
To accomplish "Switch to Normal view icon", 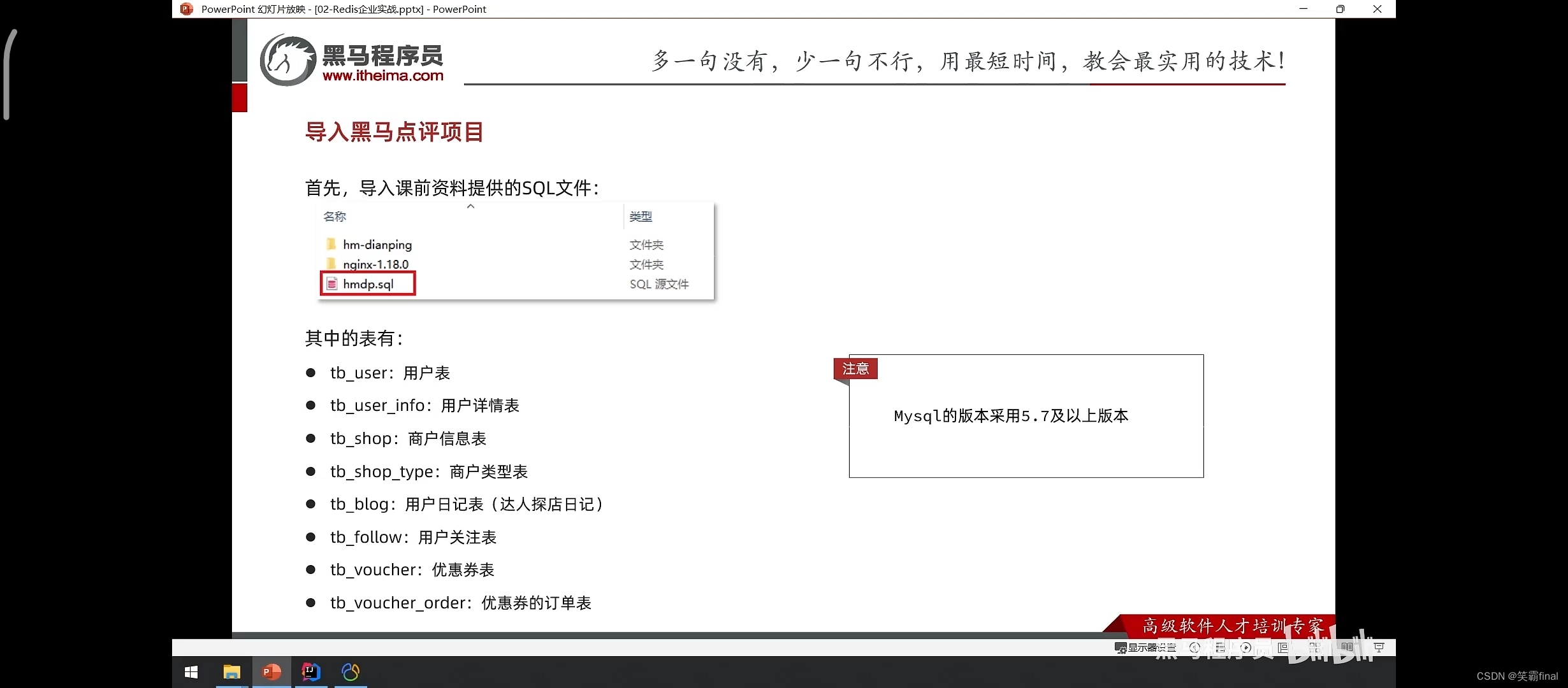I will (1283, 647).
